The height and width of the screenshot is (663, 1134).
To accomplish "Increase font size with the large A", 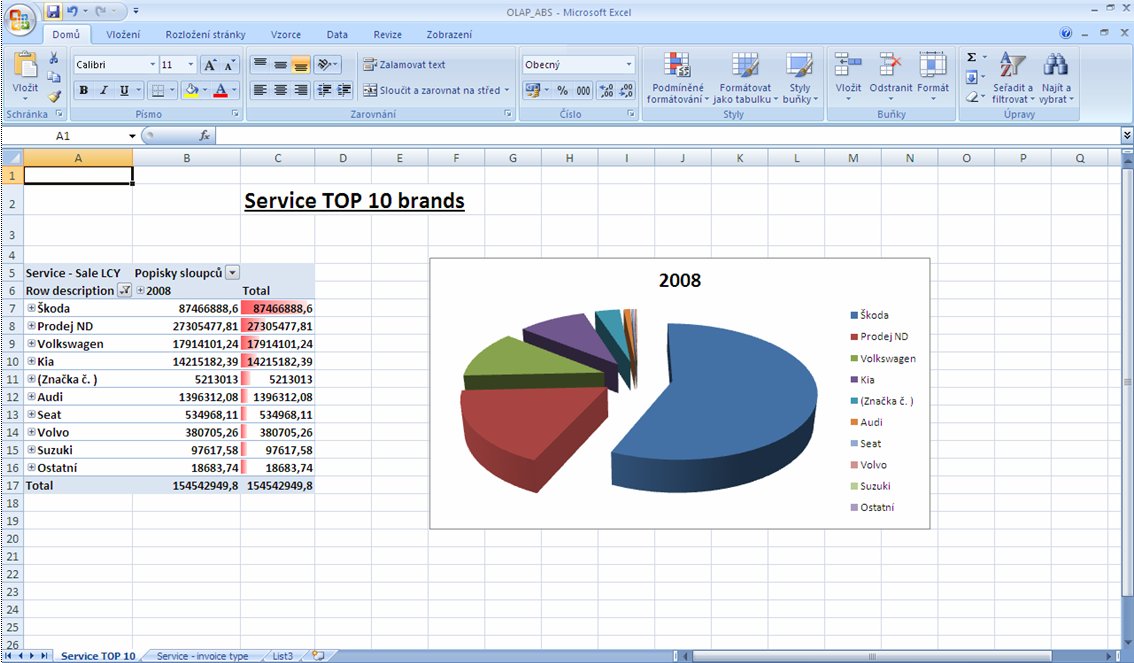I will 210,65.
